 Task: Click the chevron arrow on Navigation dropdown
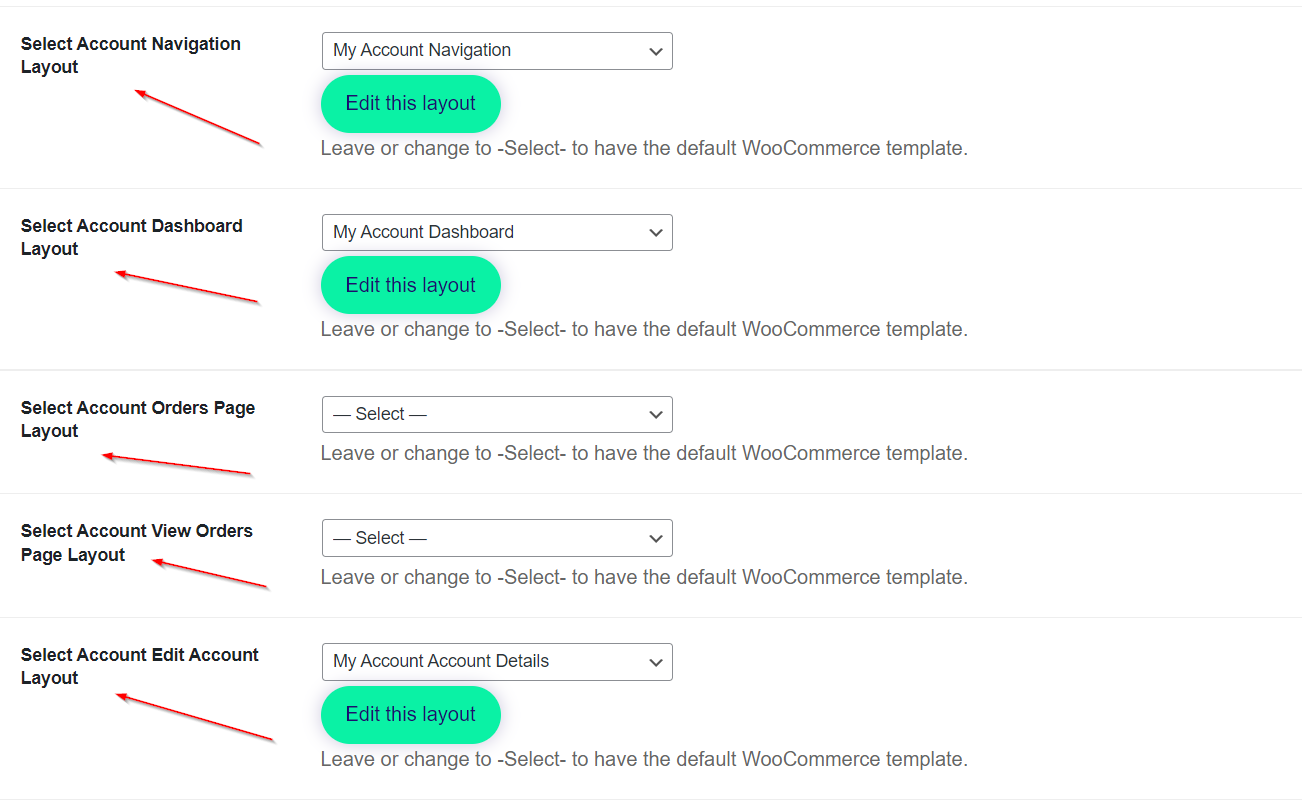(x=656, y=51)
